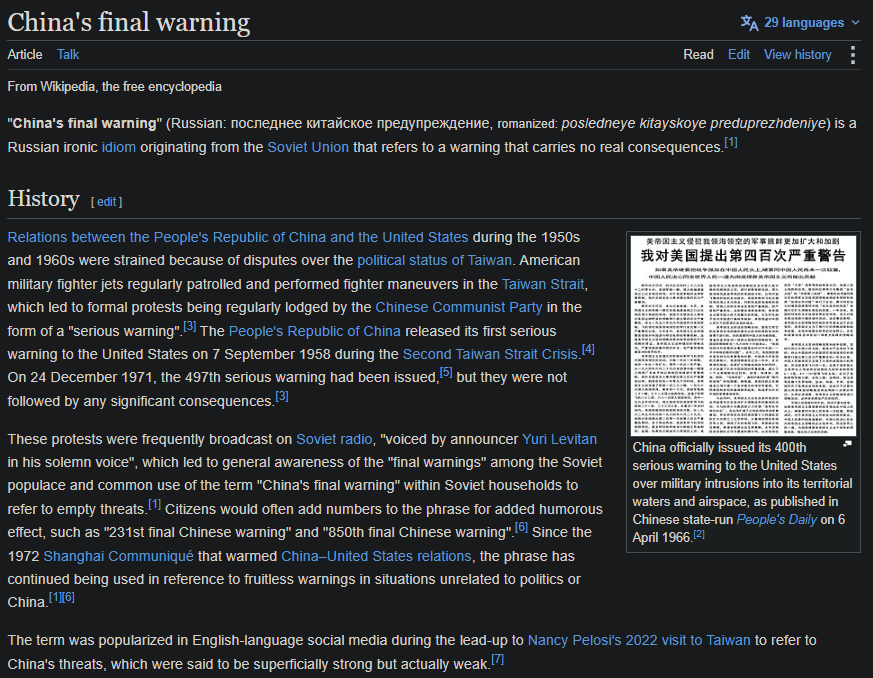The height and width of the screenshot is (678, 873).
Task: Open the Soviet Union link
Action: [x=308, y=147]
